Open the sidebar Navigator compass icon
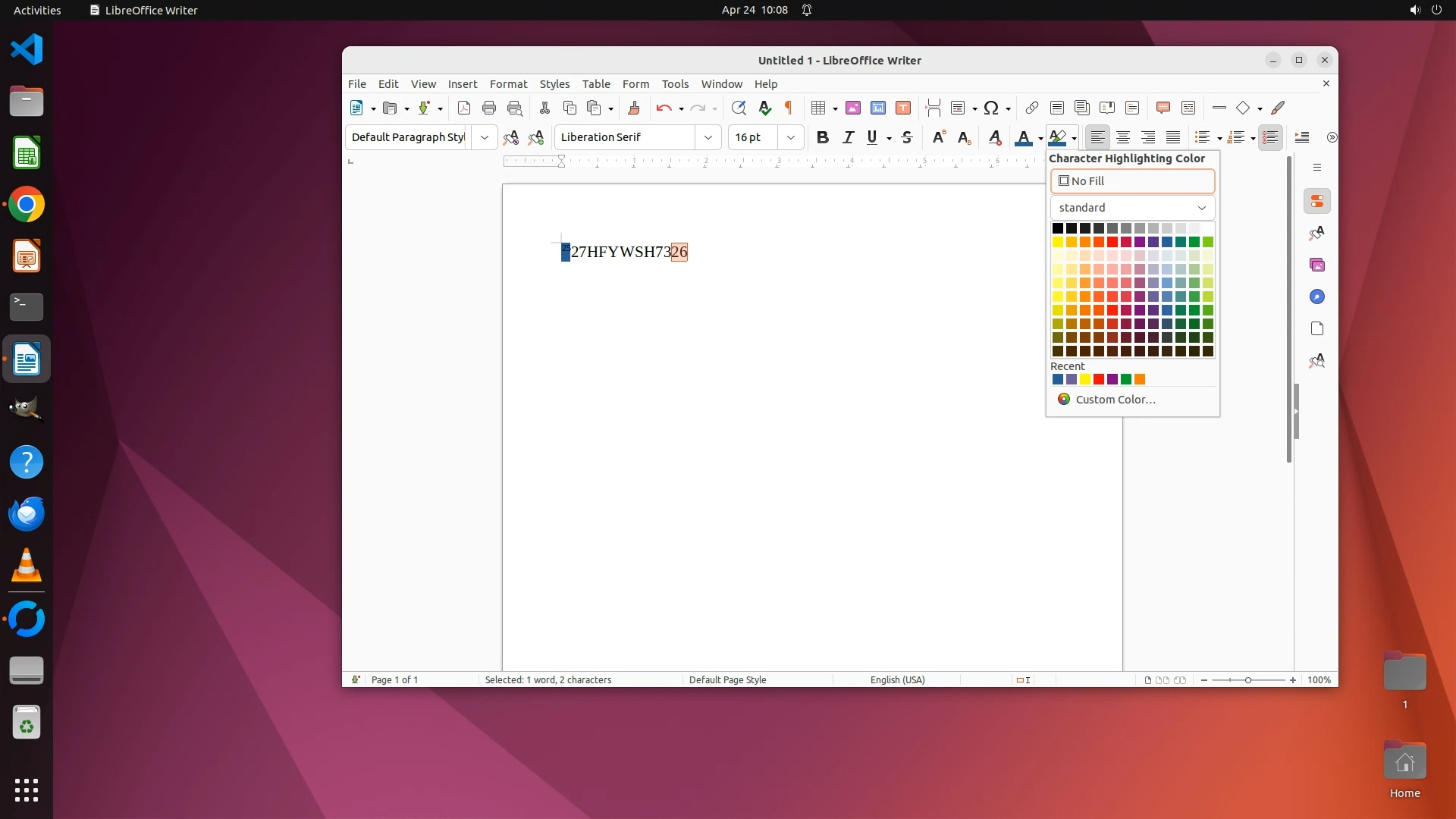This screenshot has width=1456, height=819. [x=1317, y=297]
